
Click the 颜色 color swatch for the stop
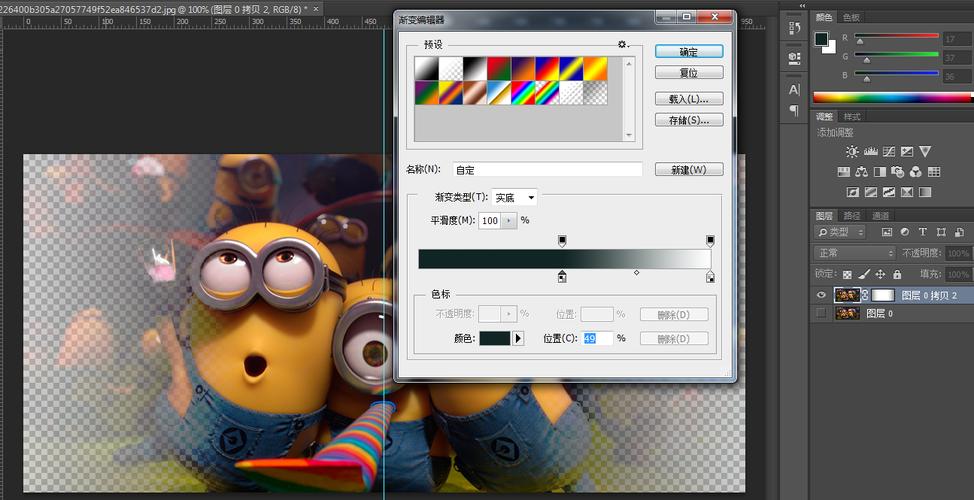coord(495,339)
